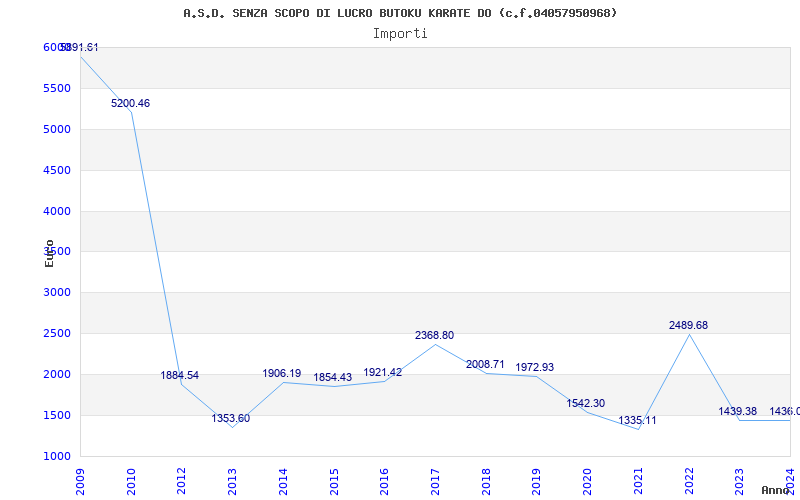Click the 4000 y-axis tick label

57,211
